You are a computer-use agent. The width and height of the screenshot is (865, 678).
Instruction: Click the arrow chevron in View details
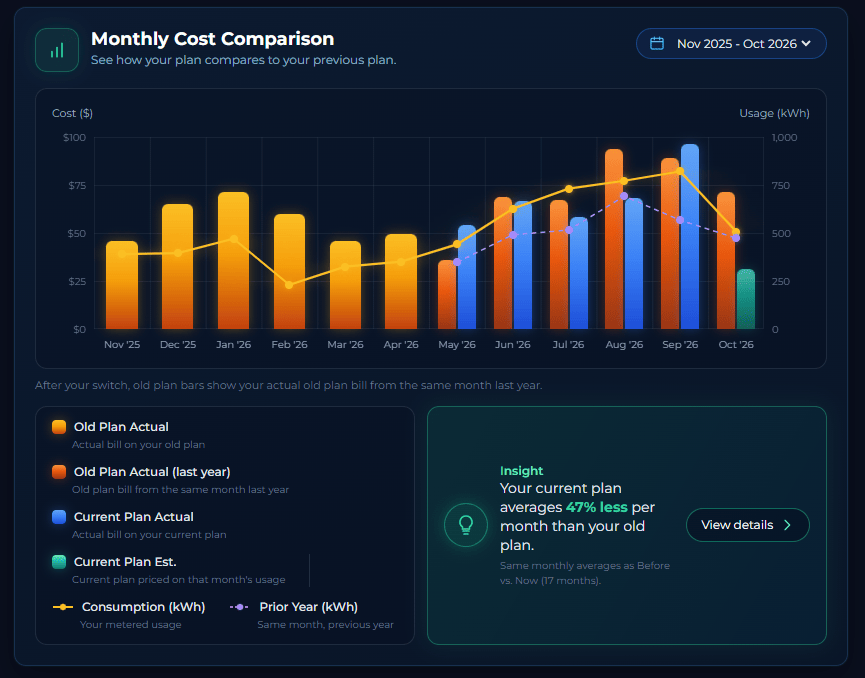[788, 525]
